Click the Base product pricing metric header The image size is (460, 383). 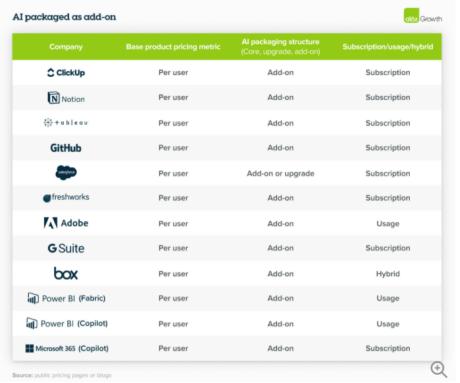pos(173,47)
